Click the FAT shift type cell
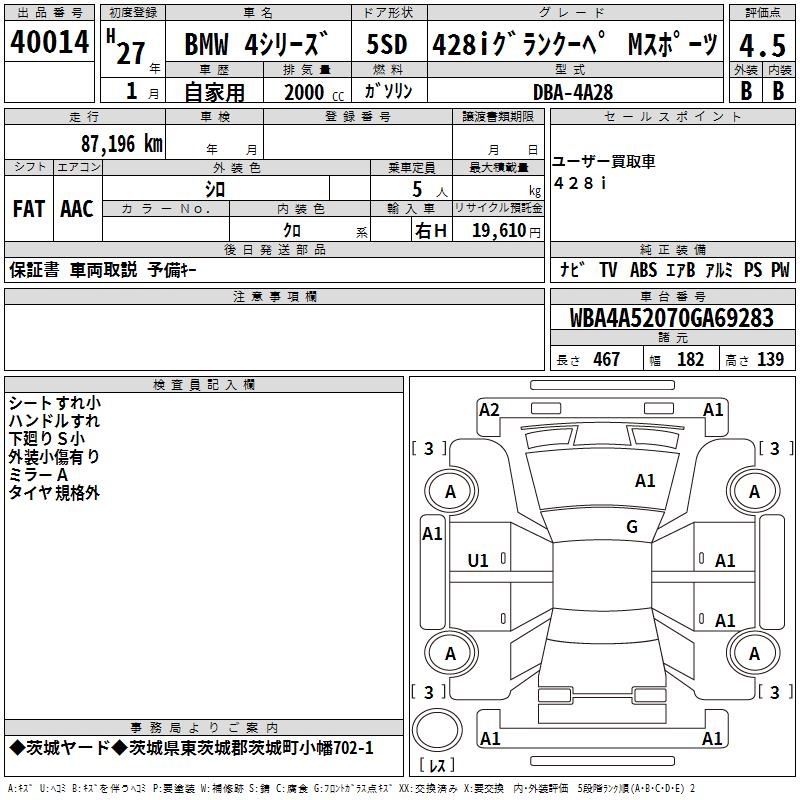 click(x=28, y=209)
